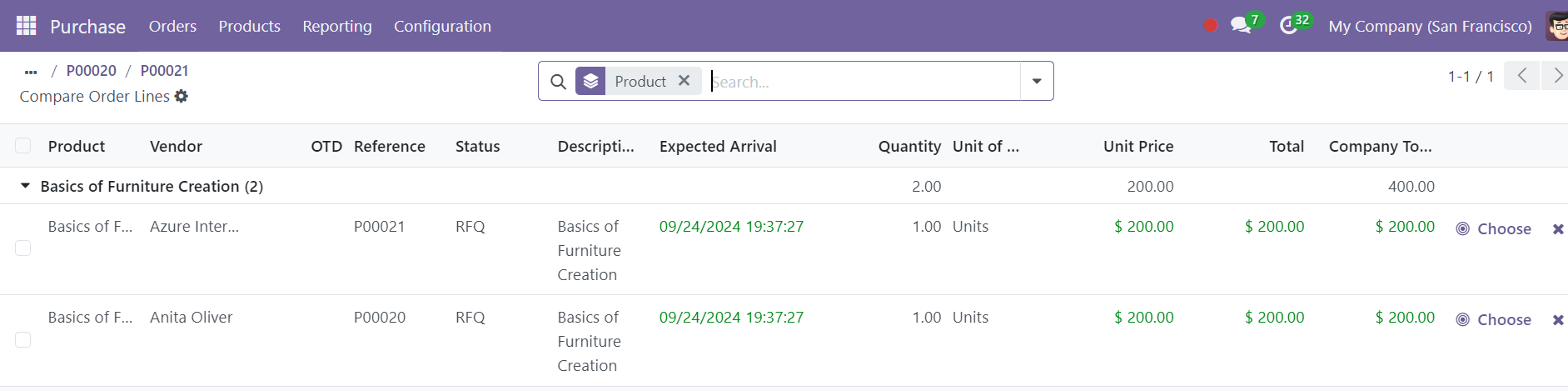Click the X icon on the Azure Inter... row
The width and height of the screenshot is (1568, 391).
[1558, 228]
